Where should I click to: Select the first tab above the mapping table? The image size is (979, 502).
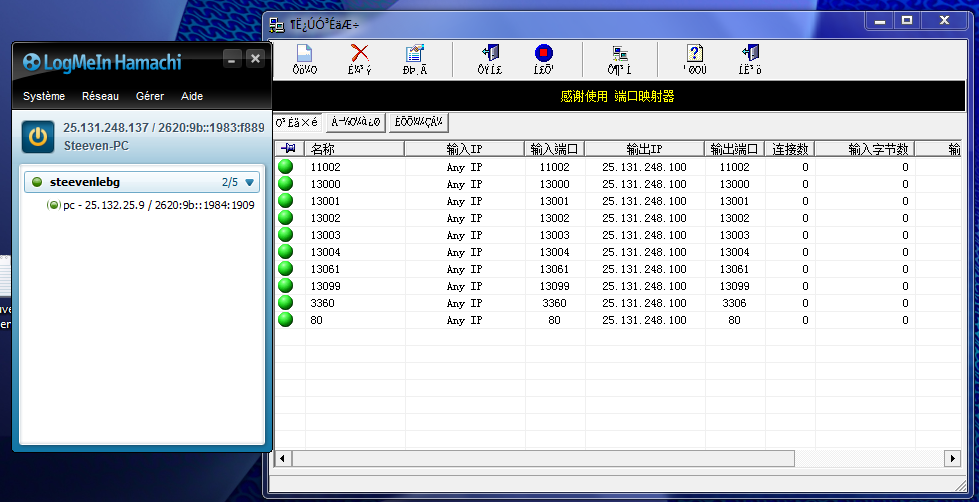297,122
